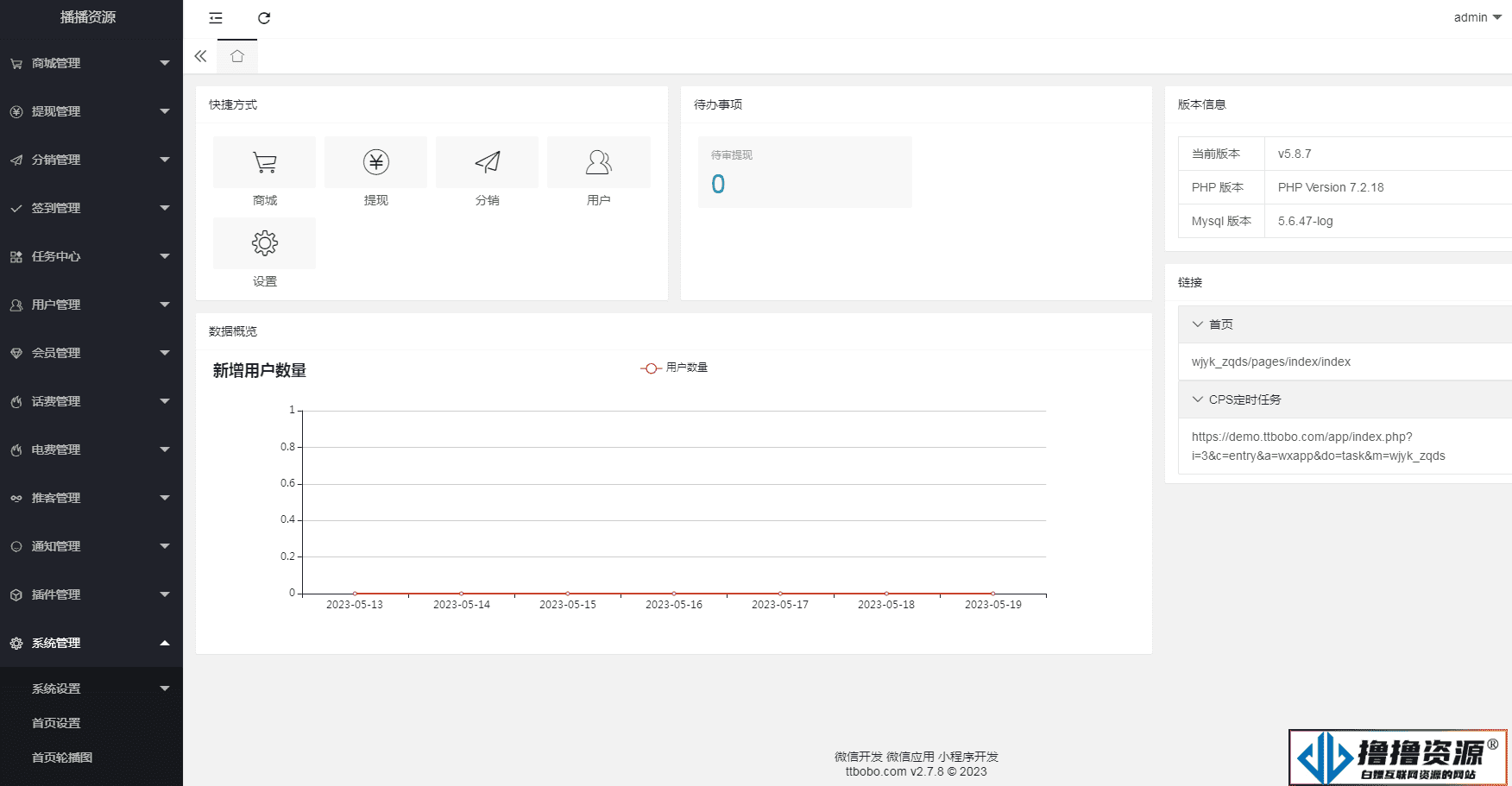Open 插件管理 menu item
The width and height of the screenshot is (1512, 786).
click(91, 594)
